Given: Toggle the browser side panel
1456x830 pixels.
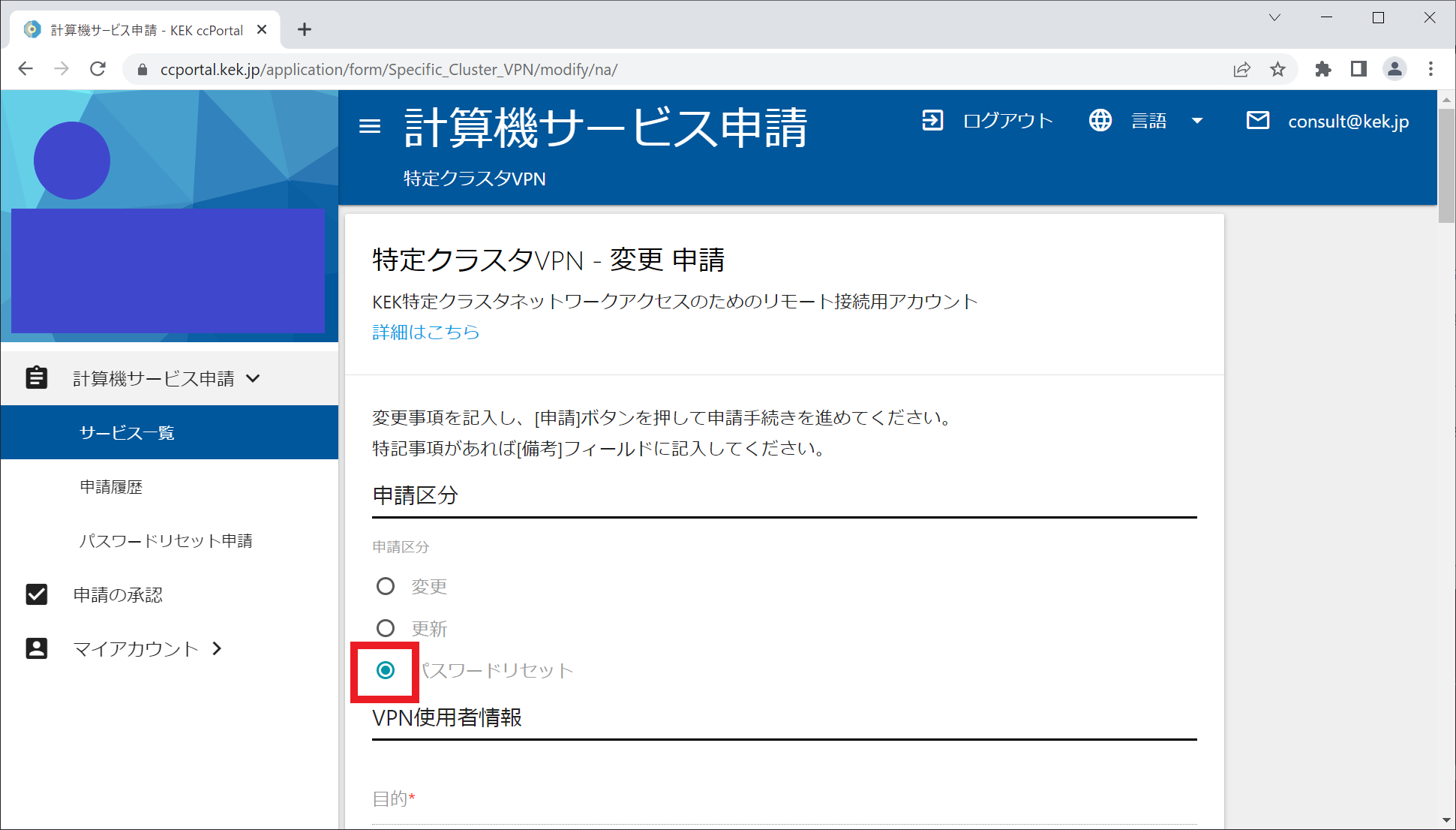Looking at the screenshot, I should 1358,69.
